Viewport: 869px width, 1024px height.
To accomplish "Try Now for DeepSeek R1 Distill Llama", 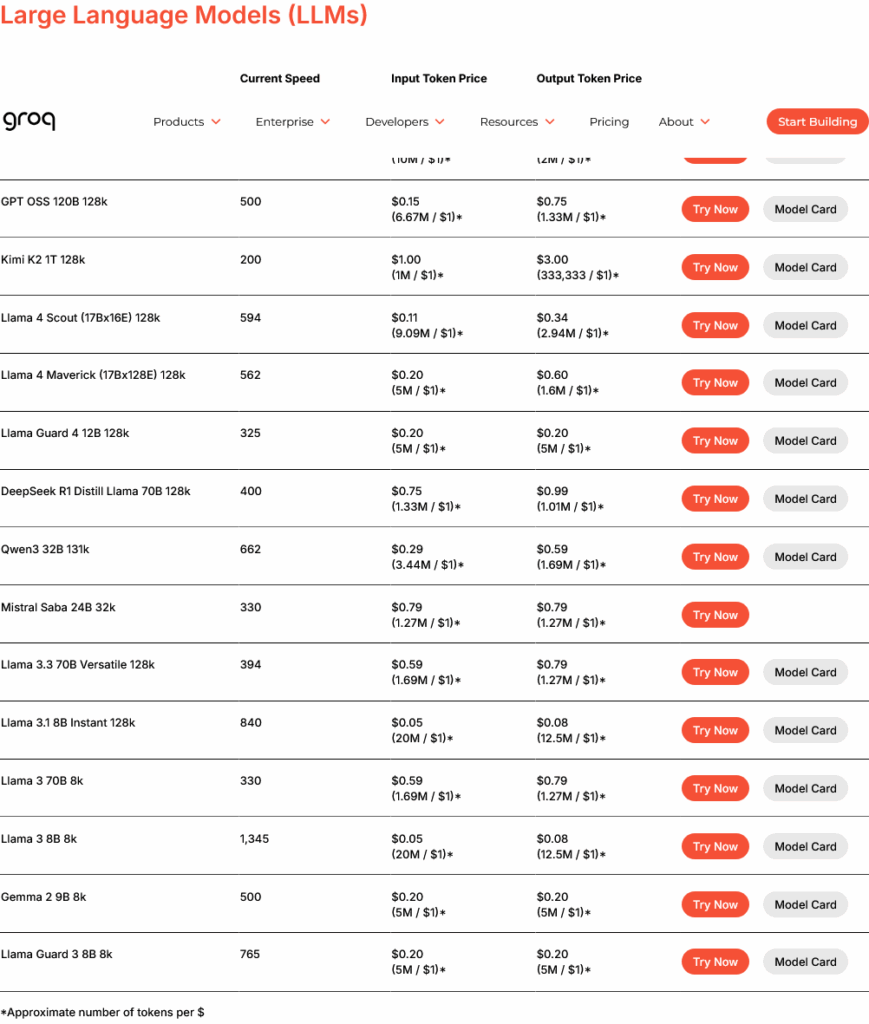I will 715,500.
